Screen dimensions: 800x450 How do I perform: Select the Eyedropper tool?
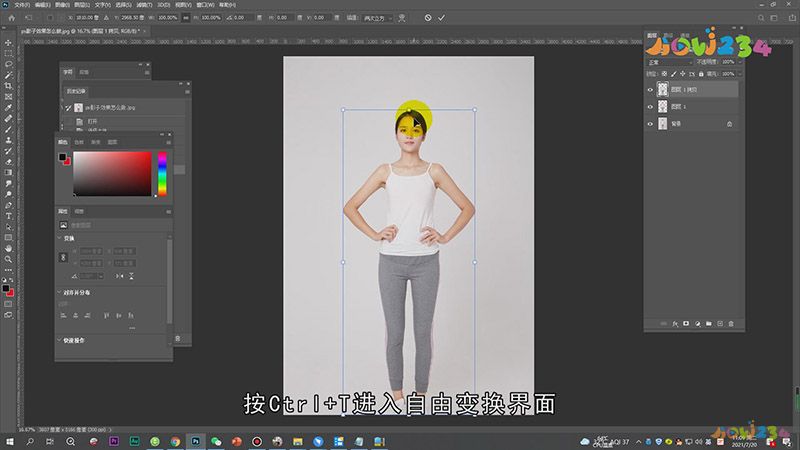[8, 108]
